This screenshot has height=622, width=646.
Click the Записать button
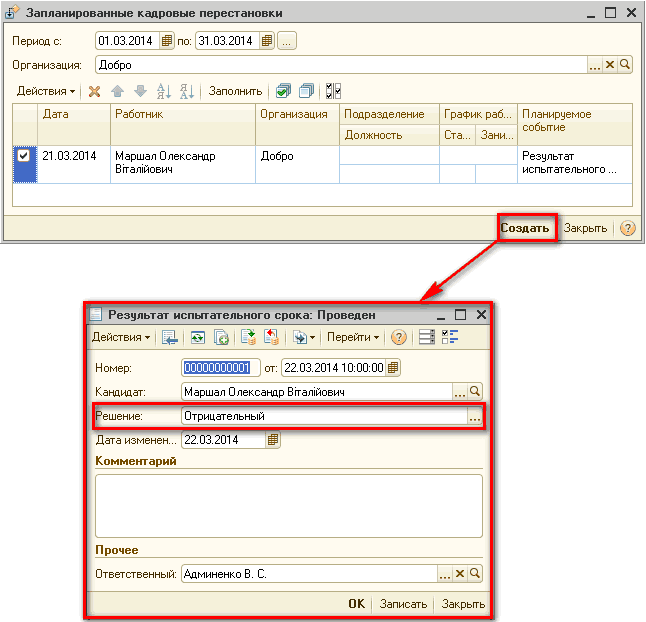point(406,604)
